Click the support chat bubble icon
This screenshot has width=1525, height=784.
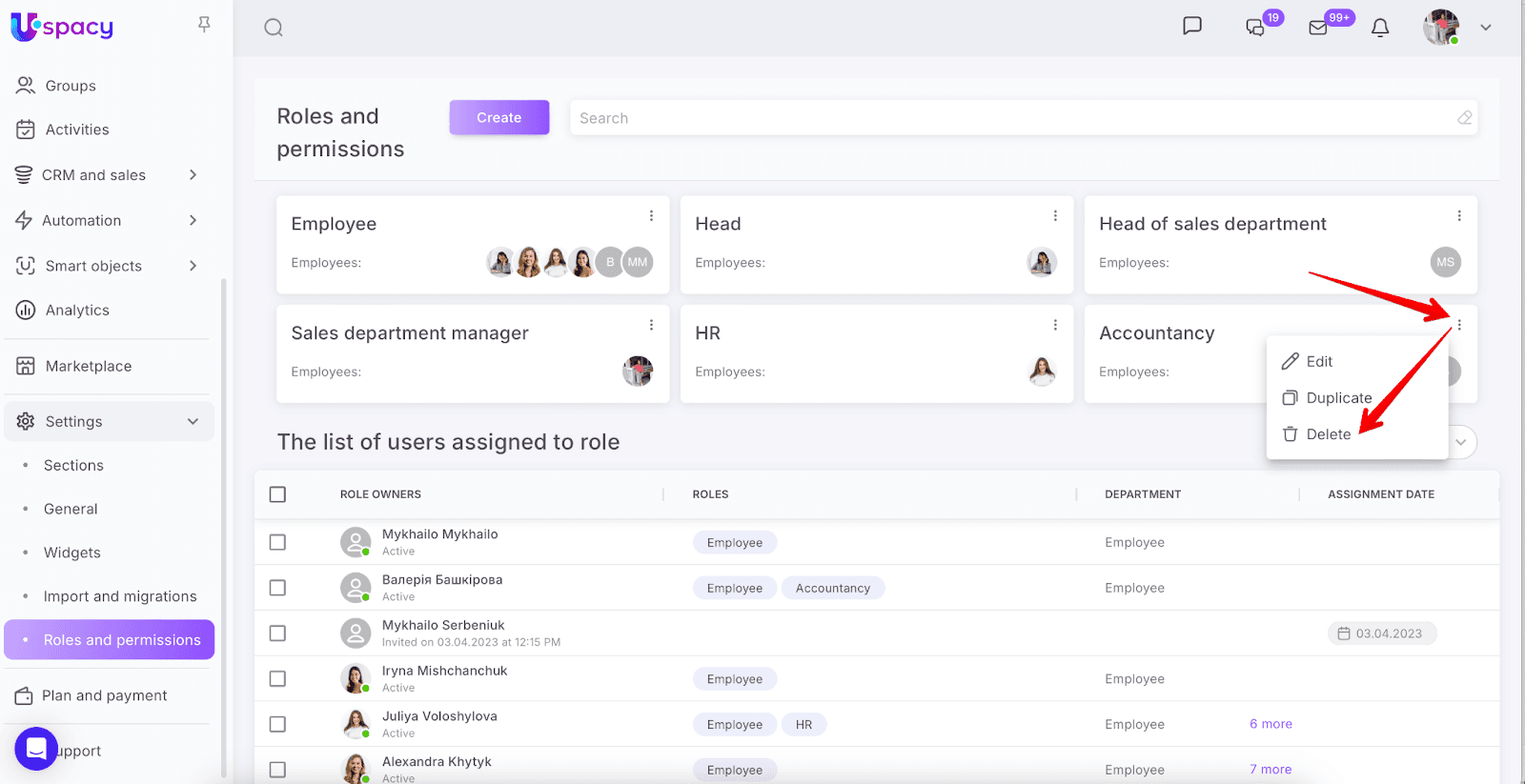tap(36, 749)
